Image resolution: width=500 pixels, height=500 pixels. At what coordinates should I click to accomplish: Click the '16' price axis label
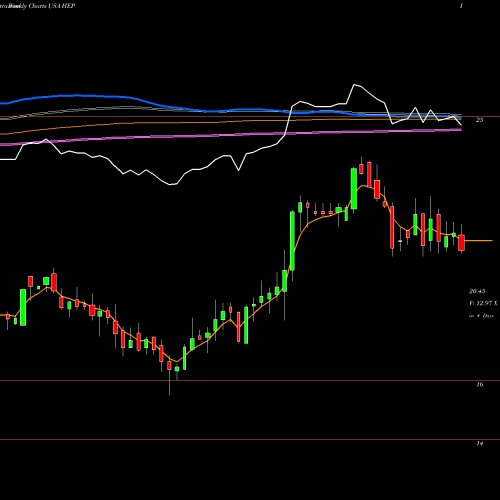pyautogui.click(x=480, y=385)
